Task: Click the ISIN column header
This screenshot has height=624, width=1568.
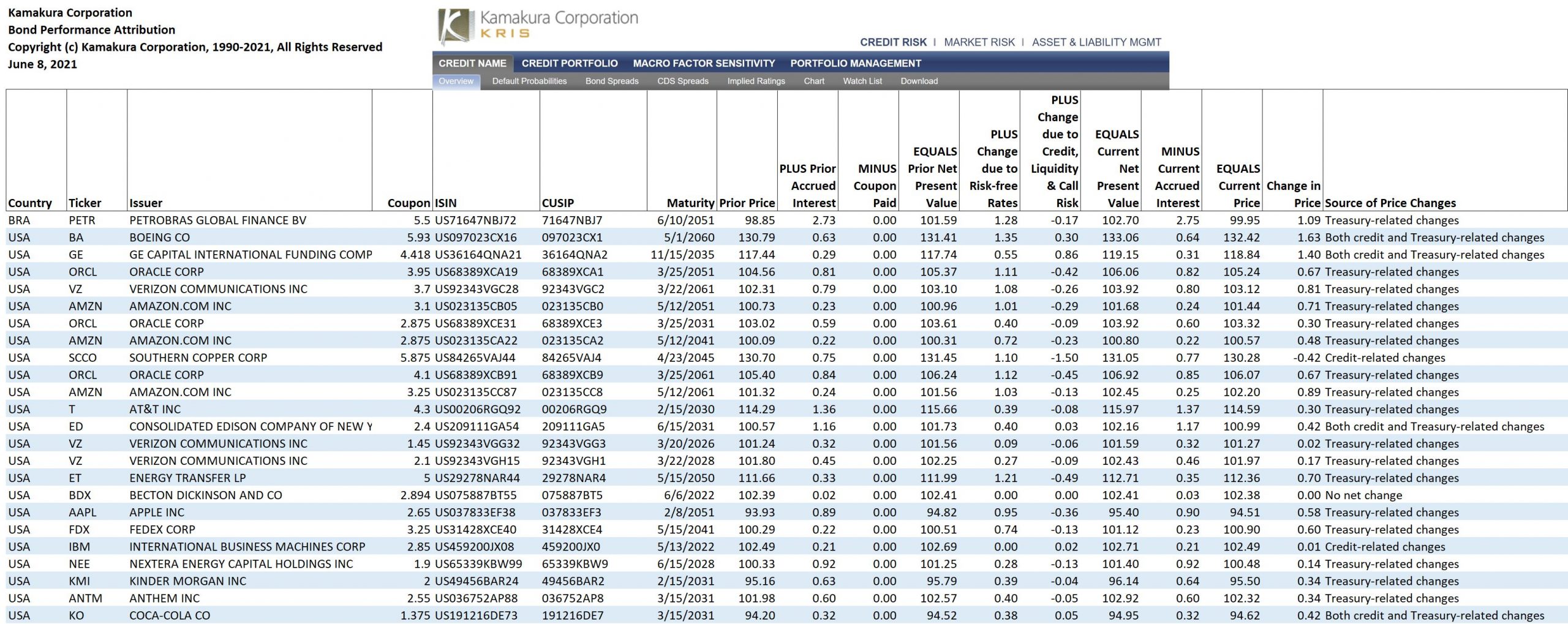Action: tap(445, 203)
